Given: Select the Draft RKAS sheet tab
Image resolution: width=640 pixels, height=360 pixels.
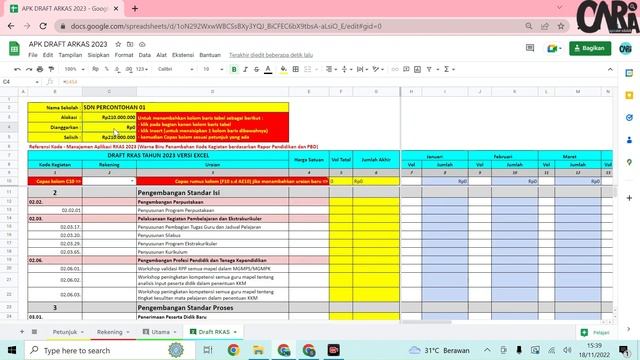Looking at the screenshot, I should (213, 332).
